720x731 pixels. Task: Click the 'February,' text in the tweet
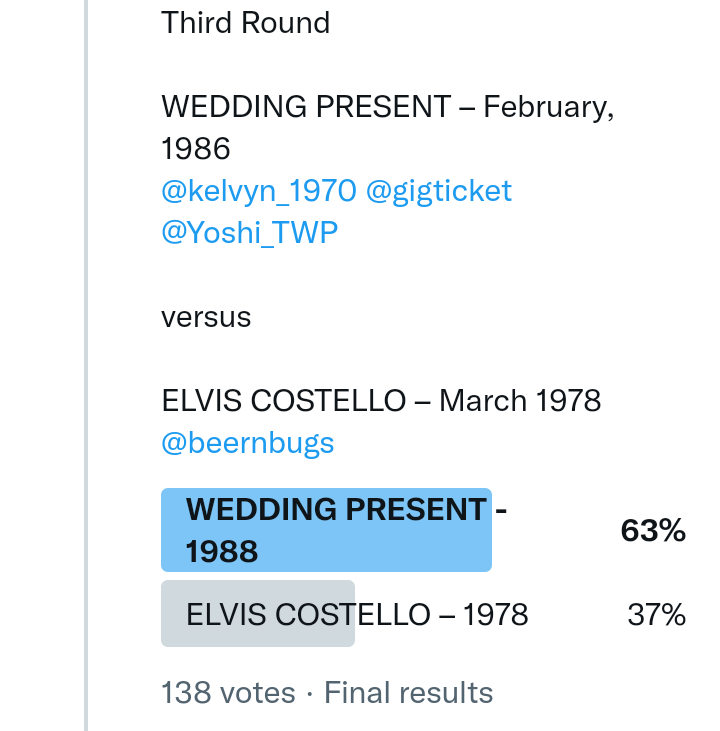pos(548,107)
